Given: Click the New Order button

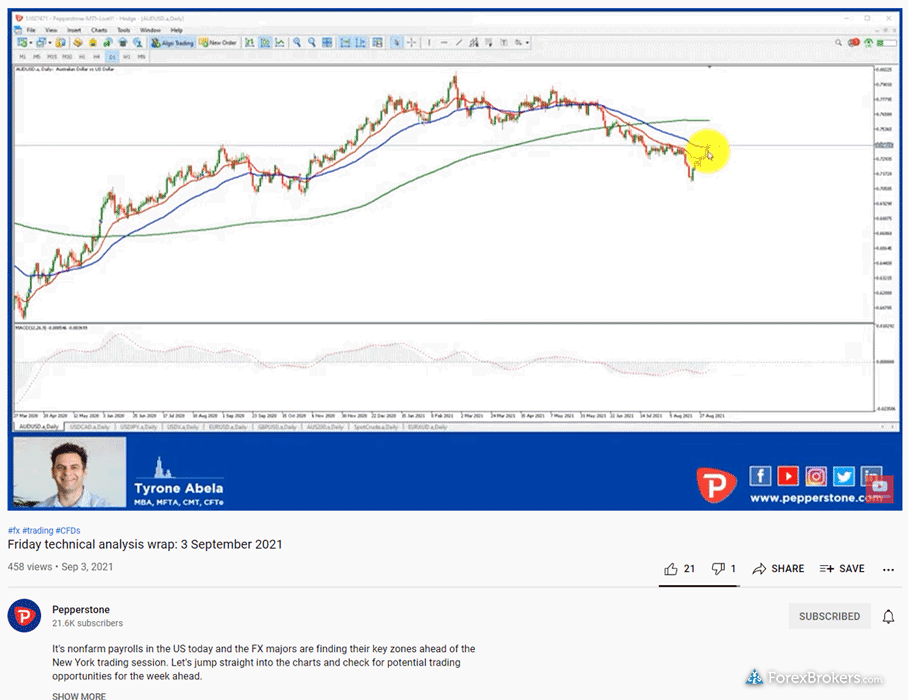Looking at the screenshot, I should tap(218, 43).
